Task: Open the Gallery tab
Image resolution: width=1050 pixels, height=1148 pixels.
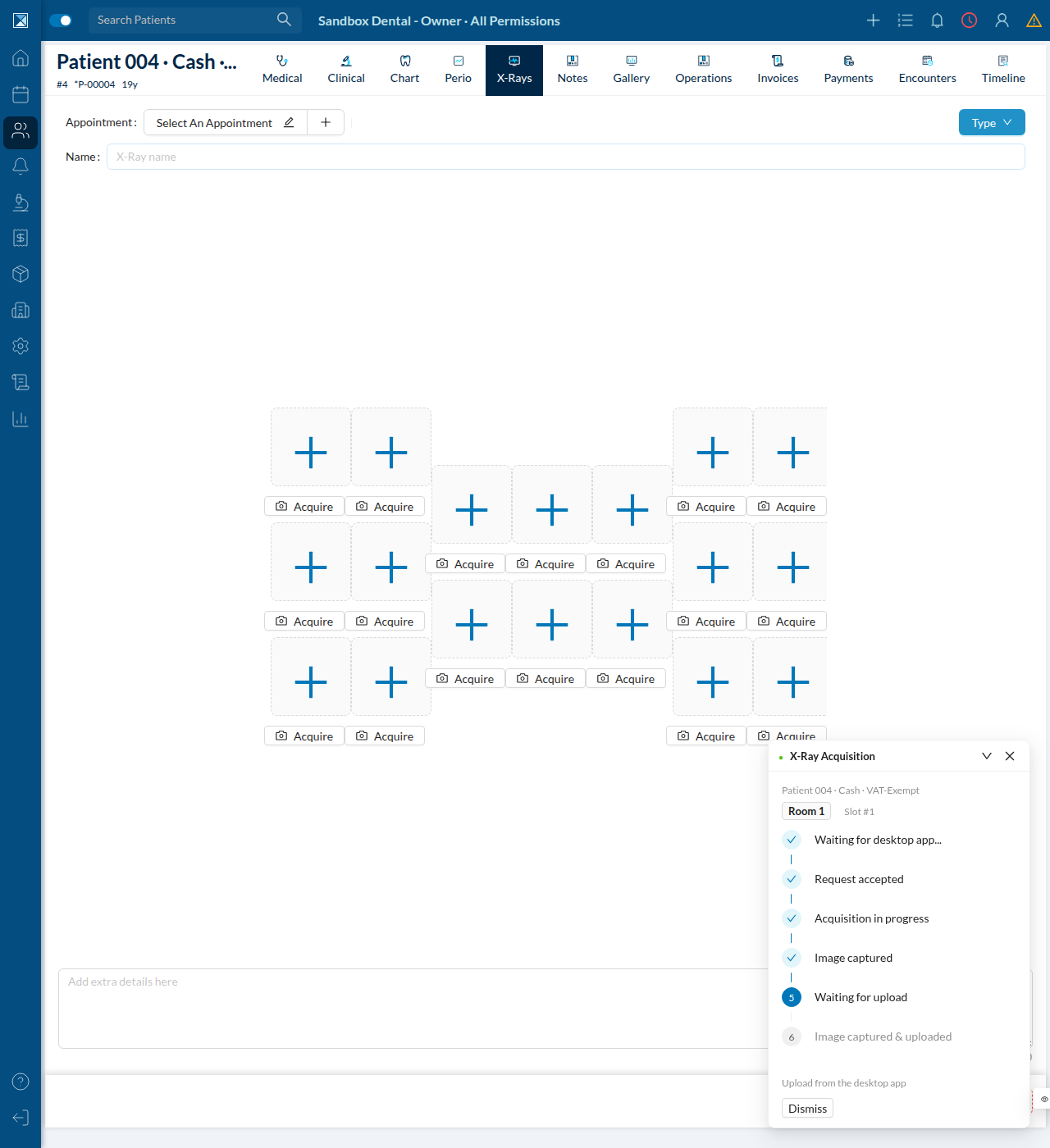Action: (x=631, y=70)
